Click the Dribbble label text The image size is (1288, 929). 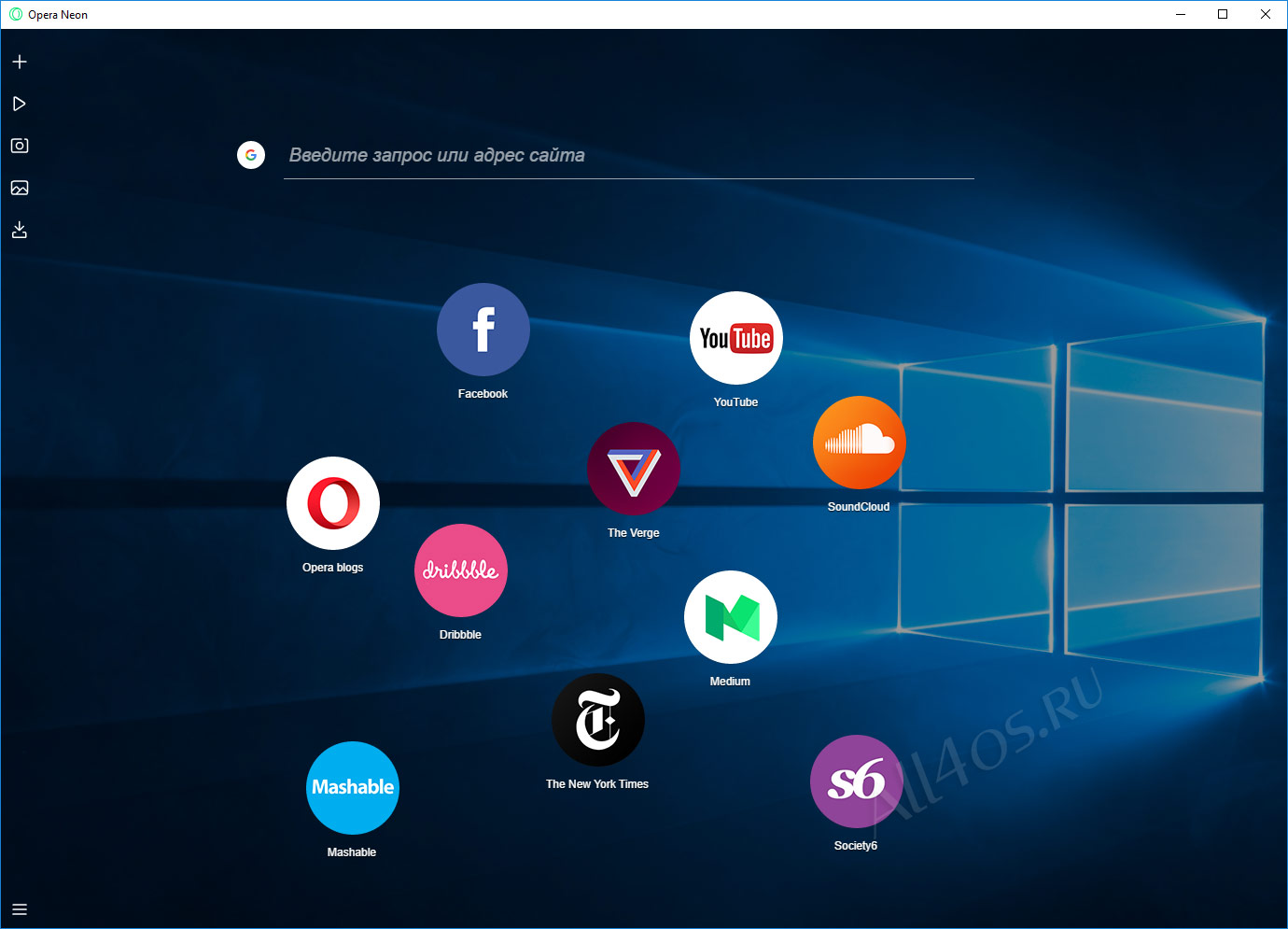coord(460,635)
